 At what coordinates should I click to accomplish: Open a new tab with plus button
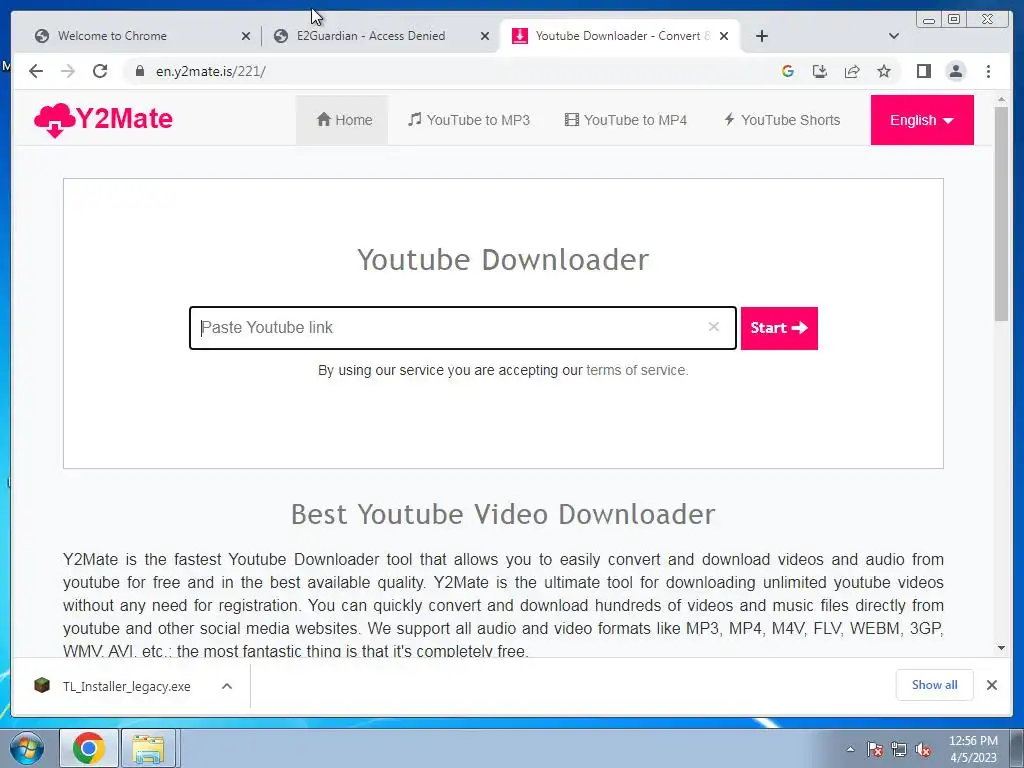761,36
